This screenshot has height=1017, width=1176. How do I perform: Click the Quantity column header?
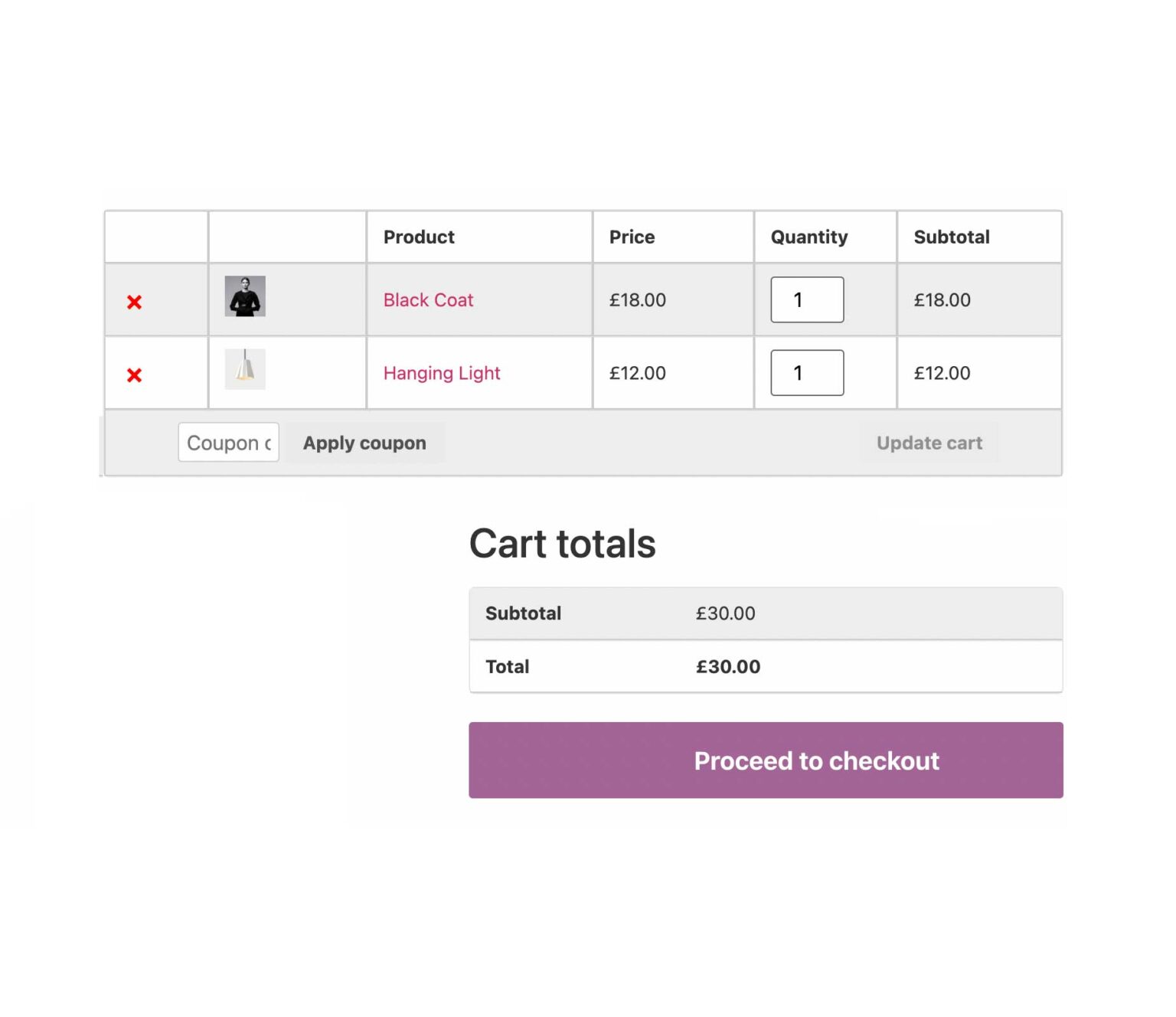point(808,237)
